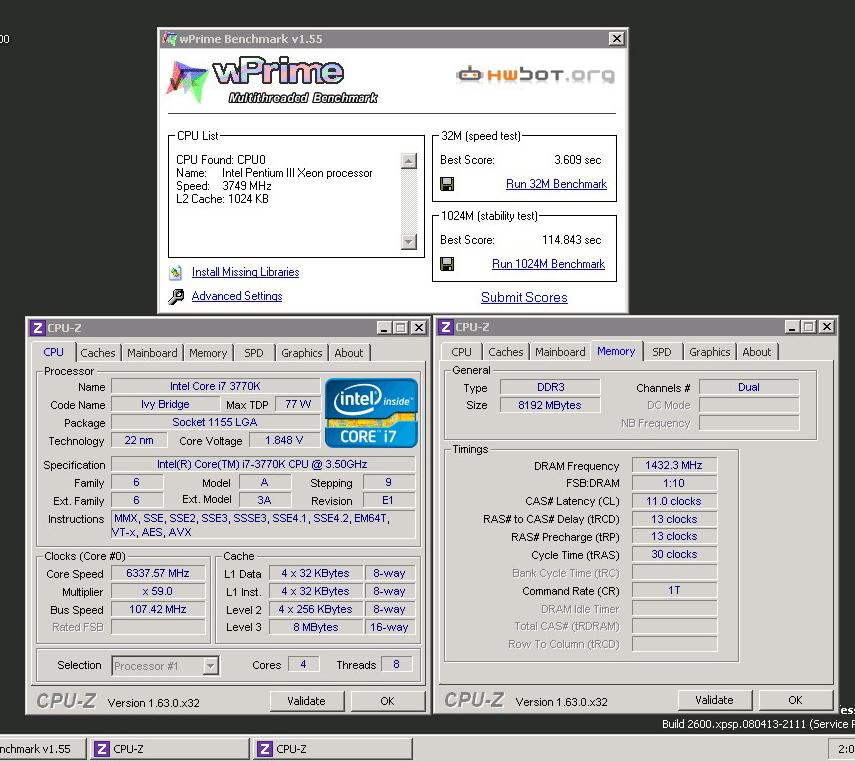
Task: Click OK in left CPU-Z window
Action: tap(387, 701)
